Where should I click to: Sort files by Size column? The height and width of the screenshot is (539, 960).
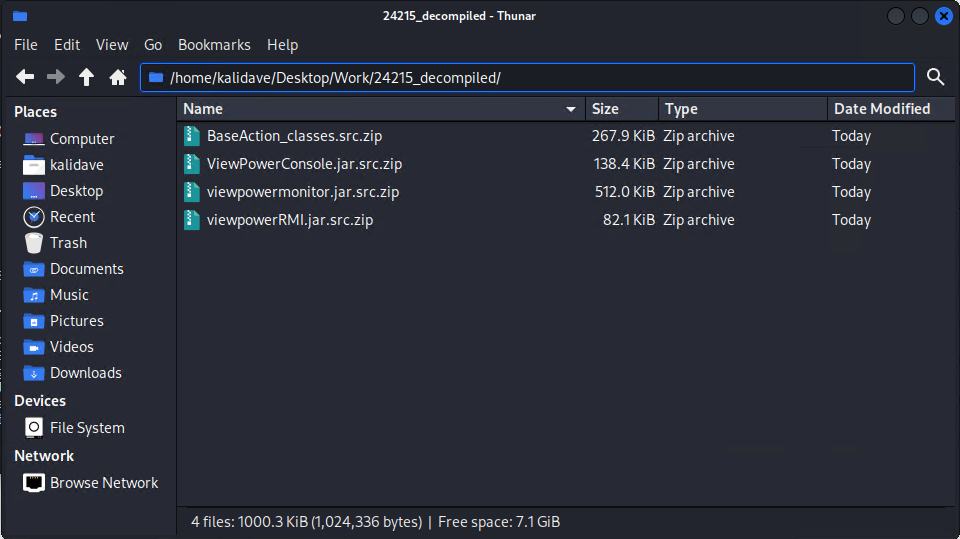620,109
